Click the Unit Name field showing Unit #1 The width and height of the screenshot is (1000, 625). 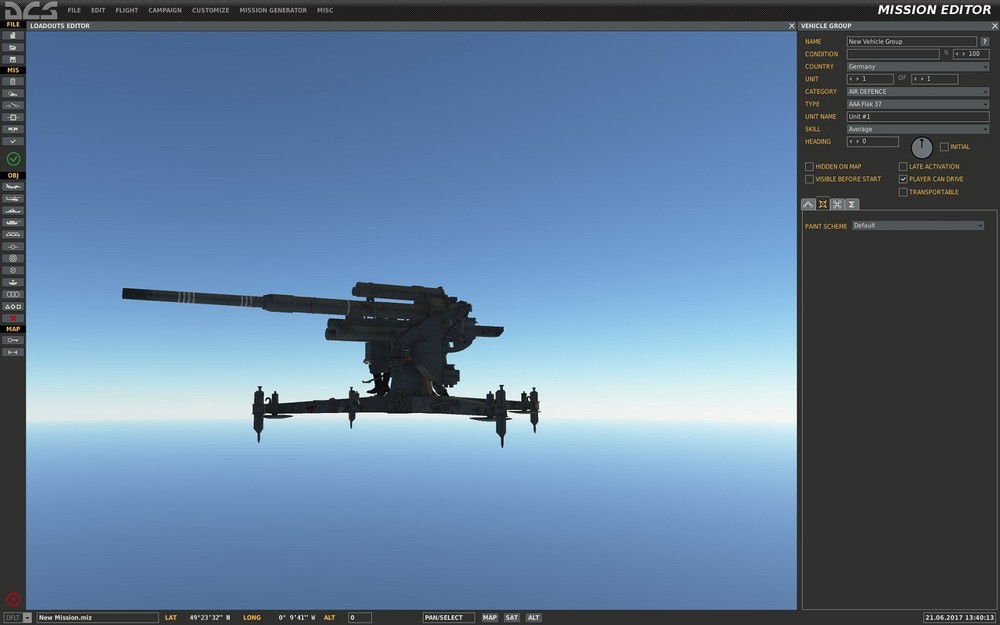(x=918, y=117)
